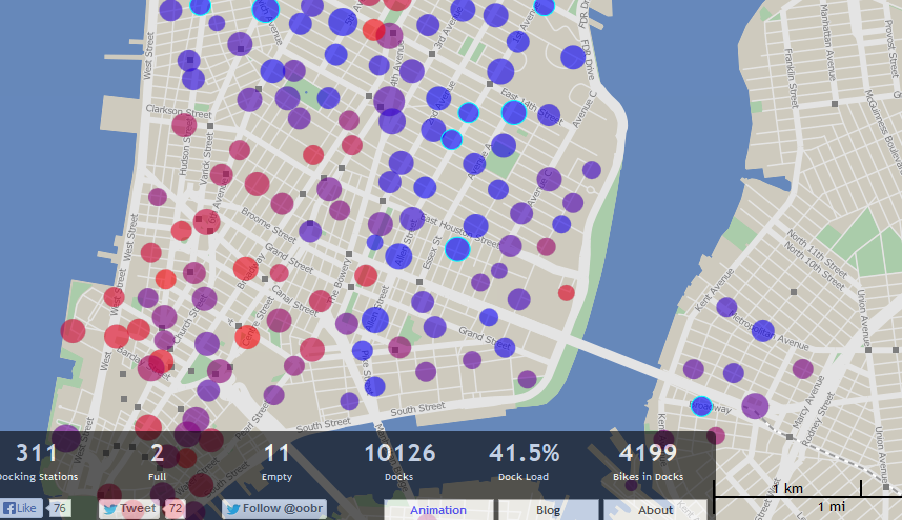
Task: Select the small red station near the East River shoreline
Action: [566, 292]
